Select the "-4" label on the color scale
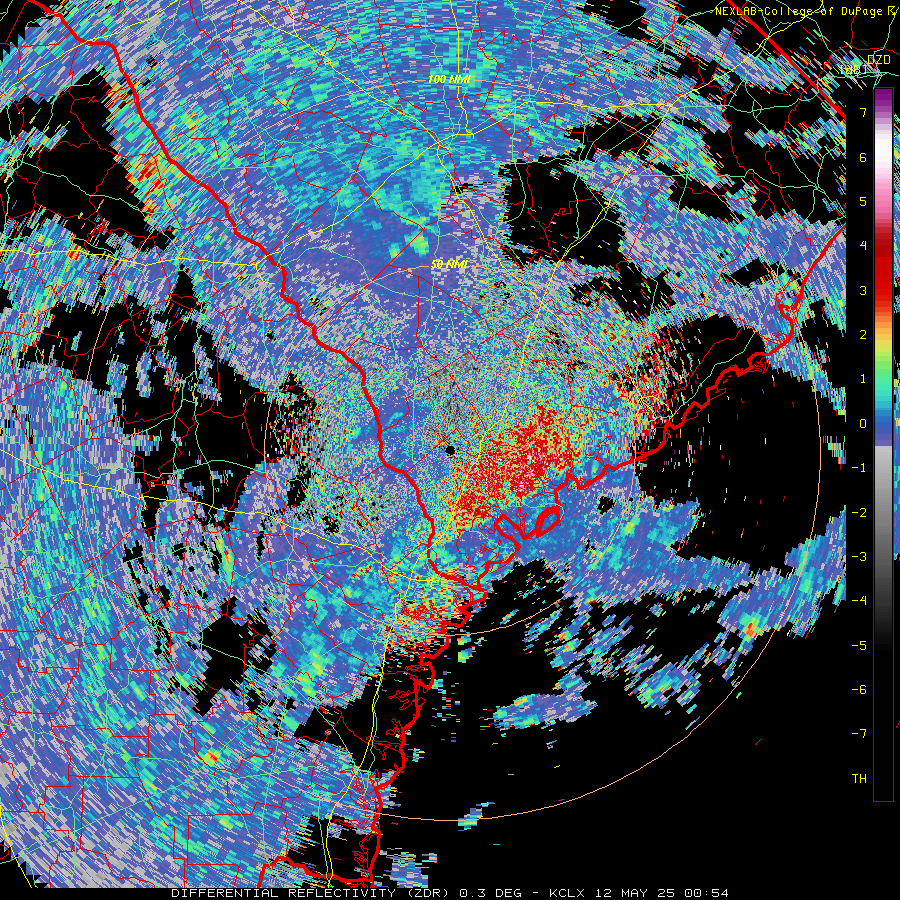 click(859, 601)
